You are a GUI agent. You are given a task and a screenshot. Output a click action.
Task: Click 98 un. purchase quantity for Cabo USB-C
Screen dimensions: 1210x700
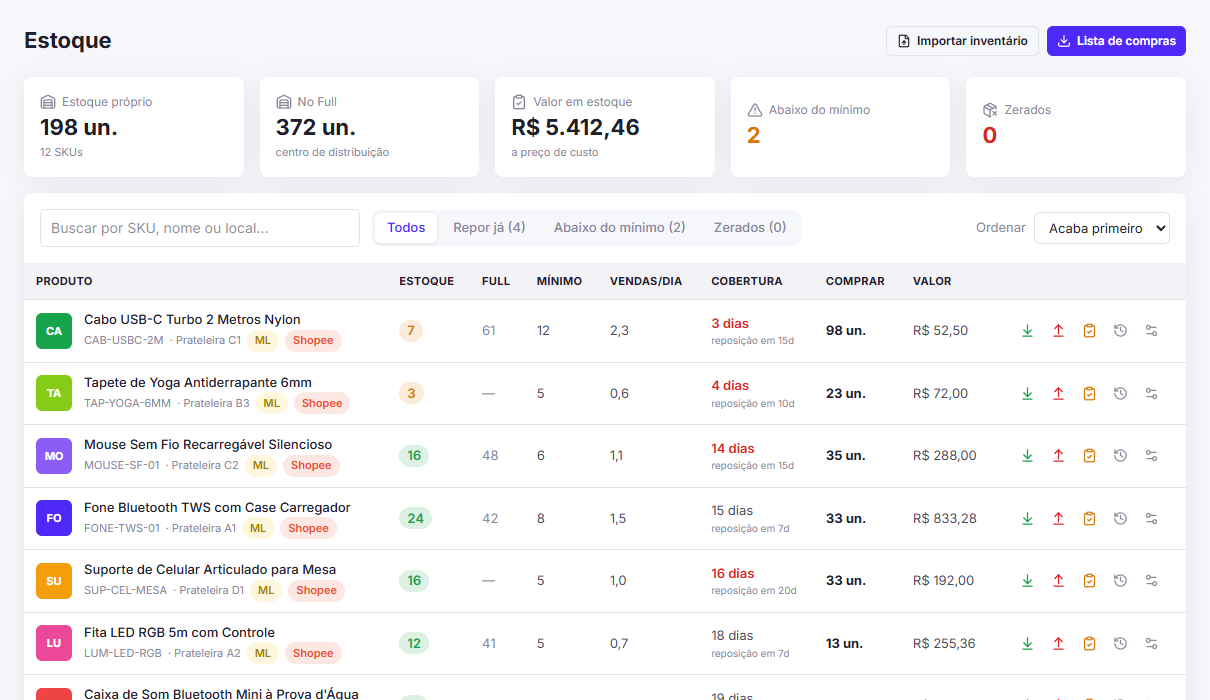tap(846, 331)
